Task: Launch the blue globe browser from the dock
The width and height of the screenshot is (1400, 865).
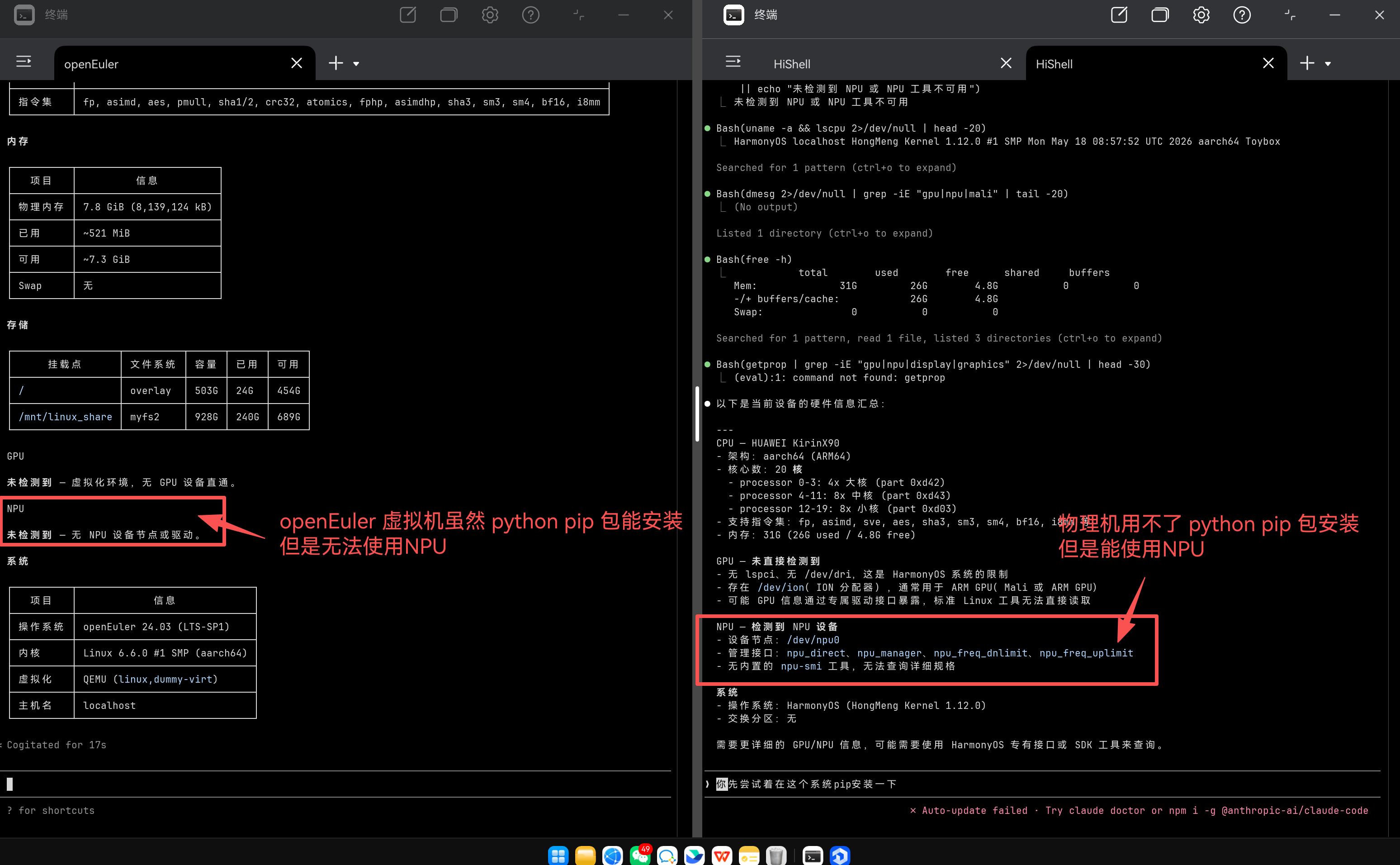Action: click(x=613, y=855)
